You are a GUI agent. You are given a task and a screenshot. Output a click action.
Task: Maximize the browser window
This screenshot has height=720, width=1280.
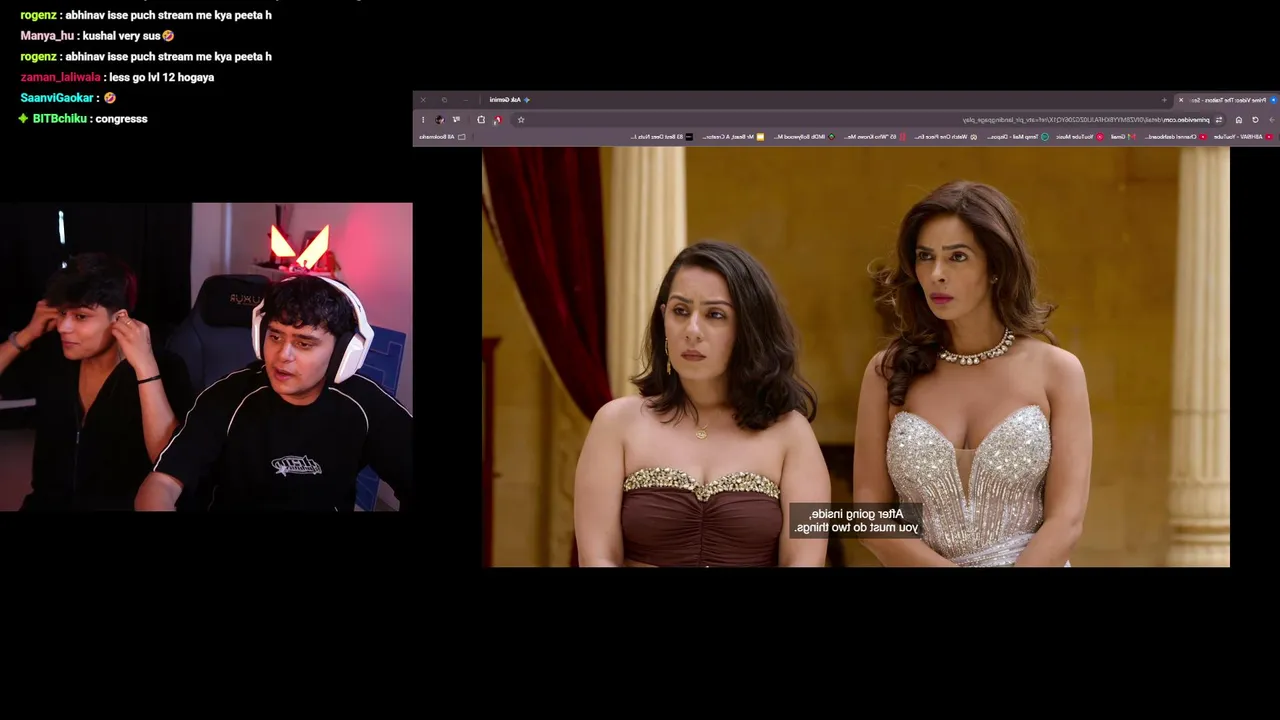click(x=444, y=100)
